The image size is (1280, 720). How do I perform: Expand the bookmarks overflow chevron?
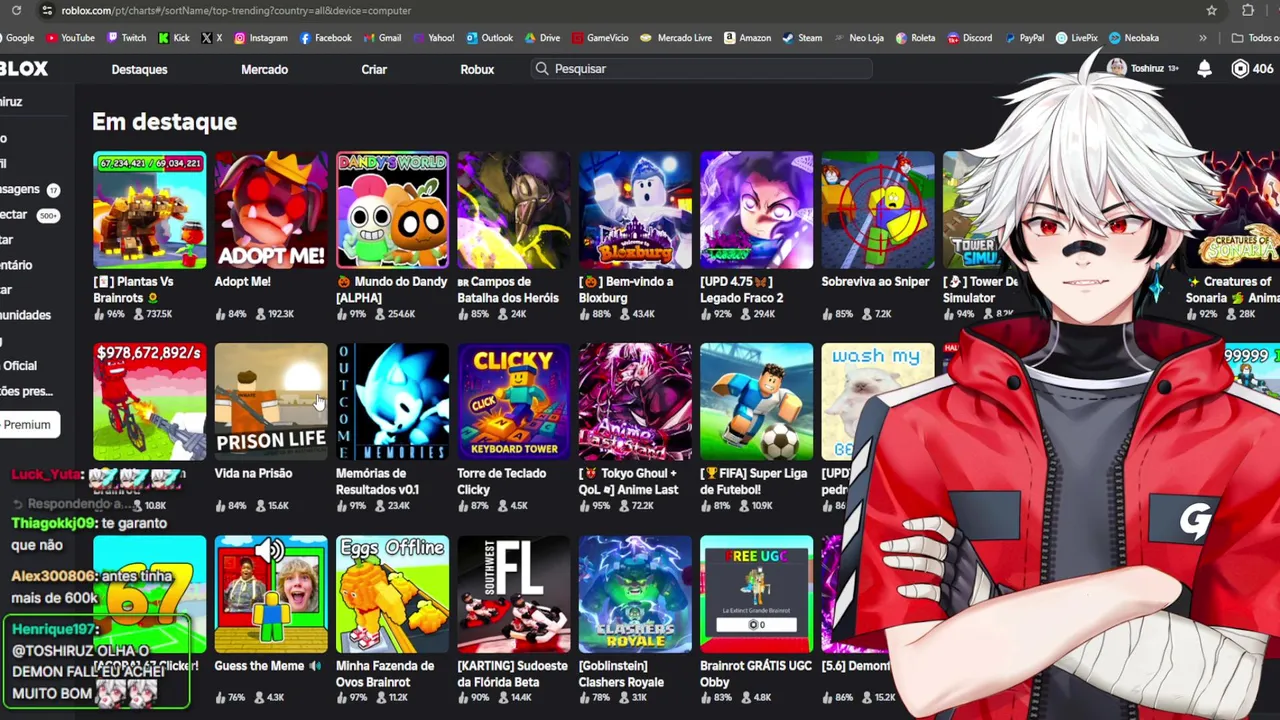[1203, 38]
